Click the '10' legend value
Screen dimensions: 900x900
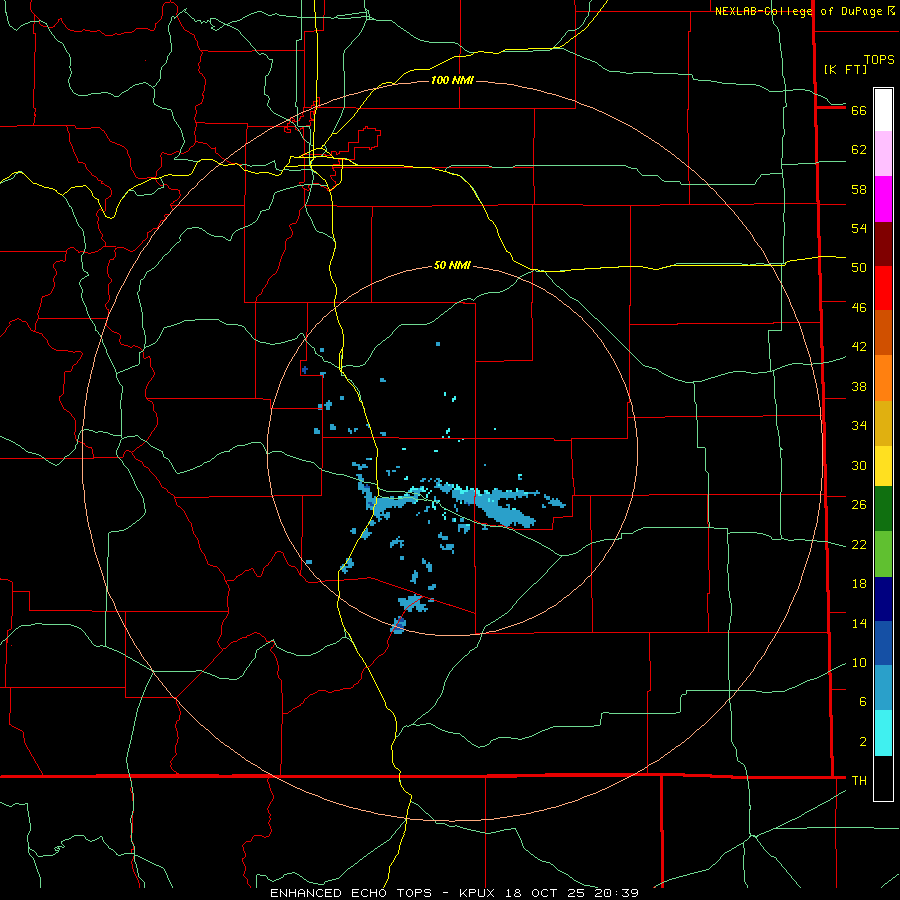(x=859, y=663)
